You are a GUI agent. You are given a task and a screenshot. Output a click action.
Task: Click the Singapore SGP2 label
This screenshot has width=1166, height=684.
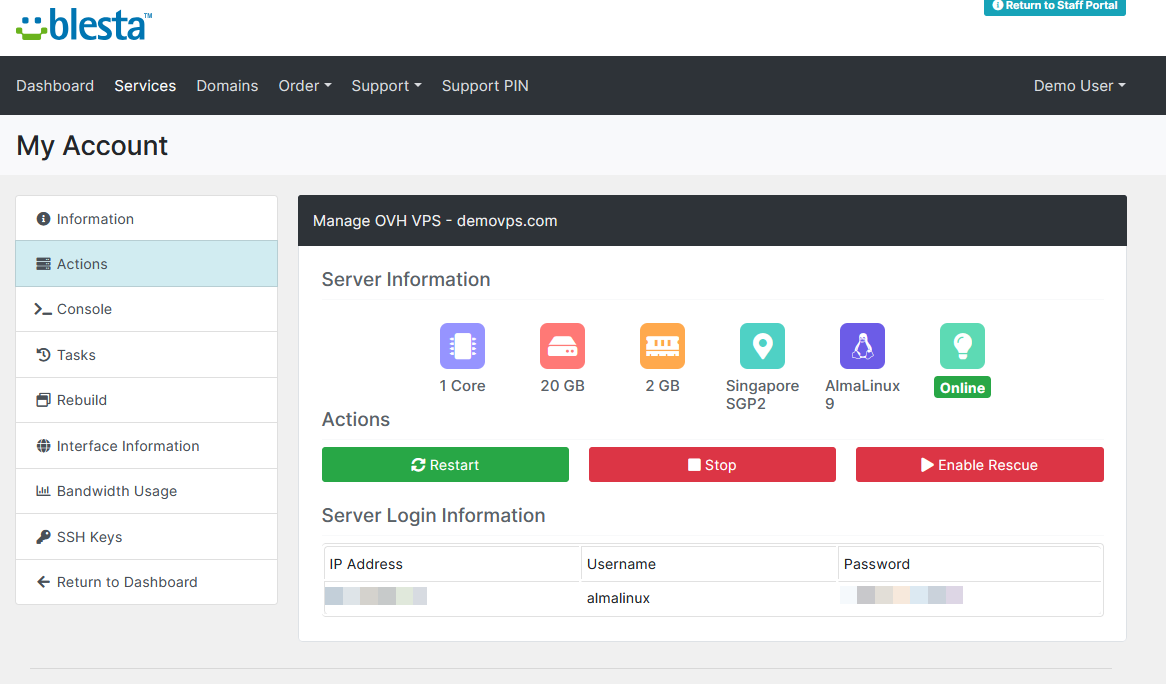pos(762,395)
